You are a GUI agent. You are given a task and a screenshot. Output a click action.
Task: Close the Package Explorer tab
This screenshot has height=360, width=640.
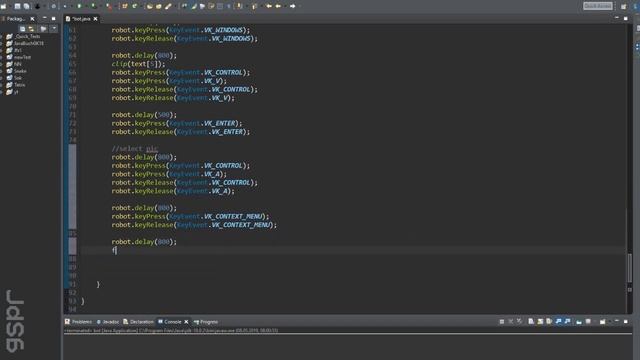coord(32,19)
